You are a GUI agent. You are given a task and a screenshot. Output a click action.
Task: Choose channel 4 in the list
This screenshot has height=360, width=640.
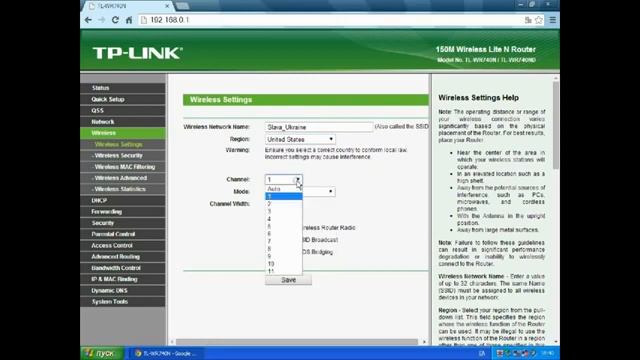[284, 219]
